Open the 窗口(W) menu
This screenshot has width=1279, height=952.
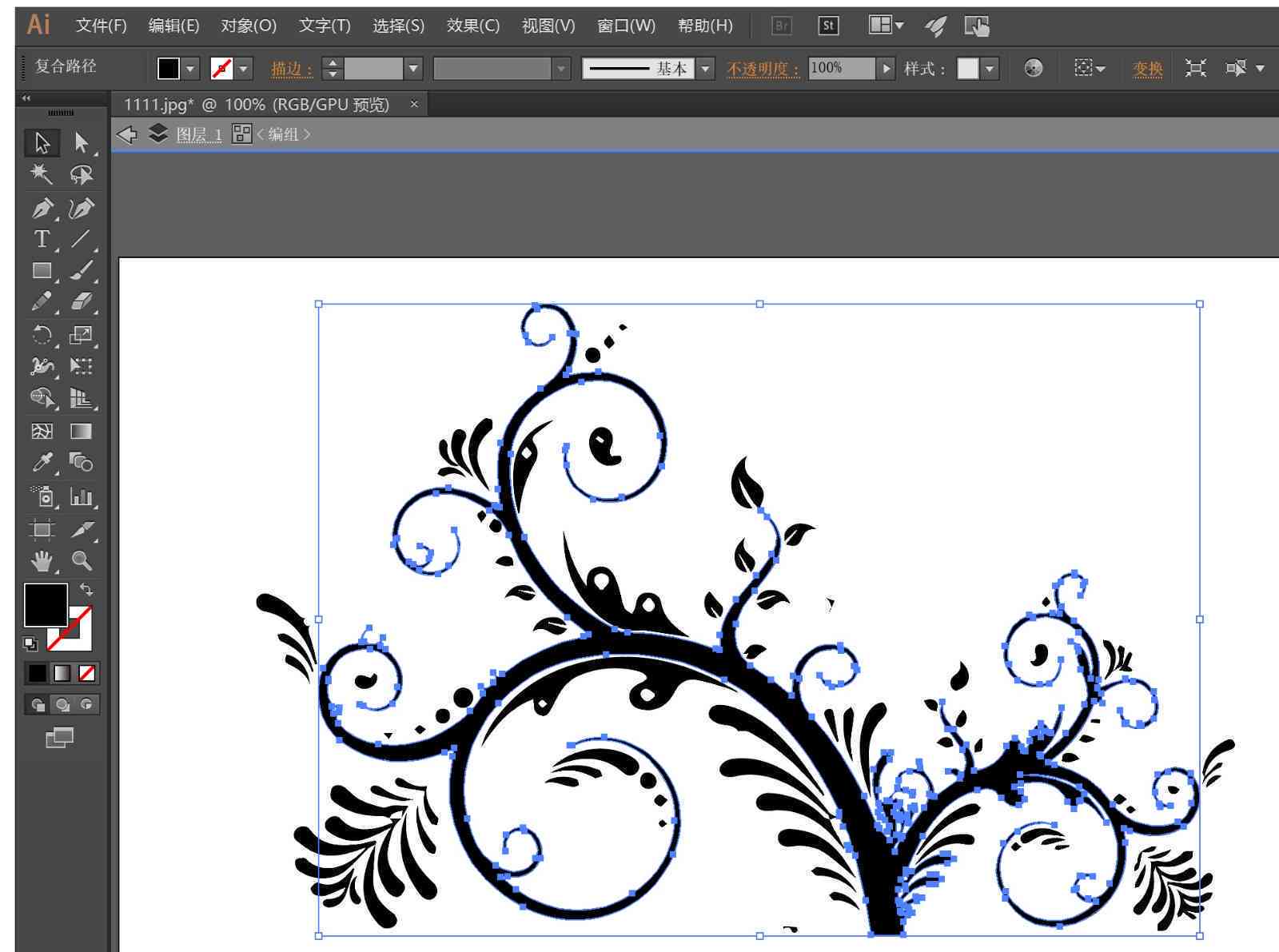(627, 26)
